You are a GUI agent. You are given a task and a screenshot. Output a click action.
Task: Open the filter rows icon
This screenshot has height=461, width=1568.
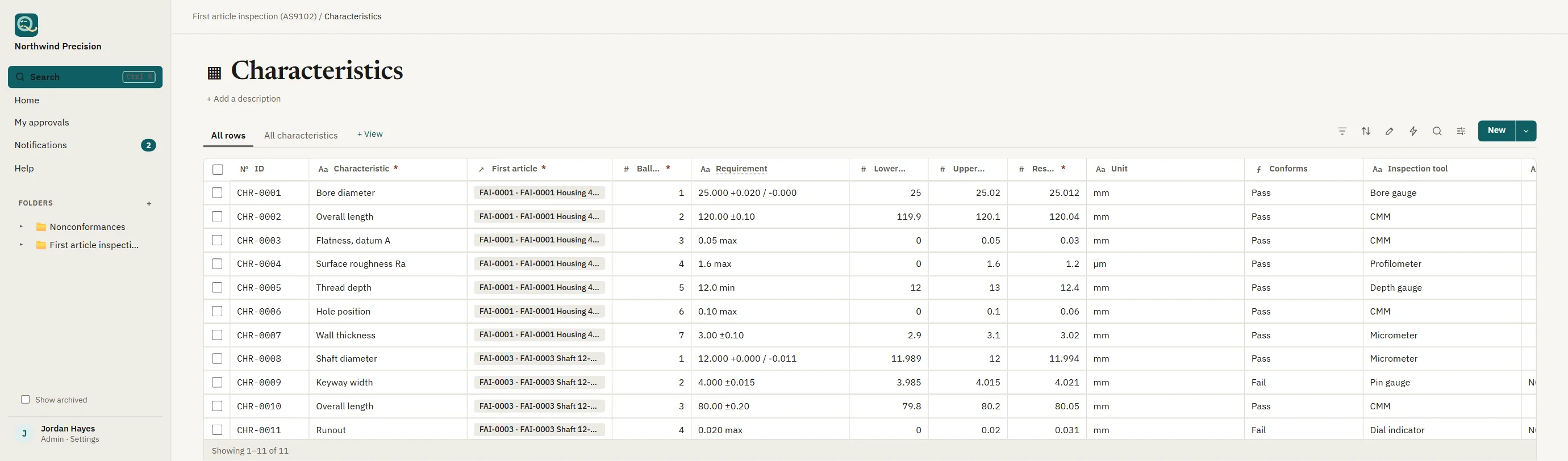point(1342,131)
